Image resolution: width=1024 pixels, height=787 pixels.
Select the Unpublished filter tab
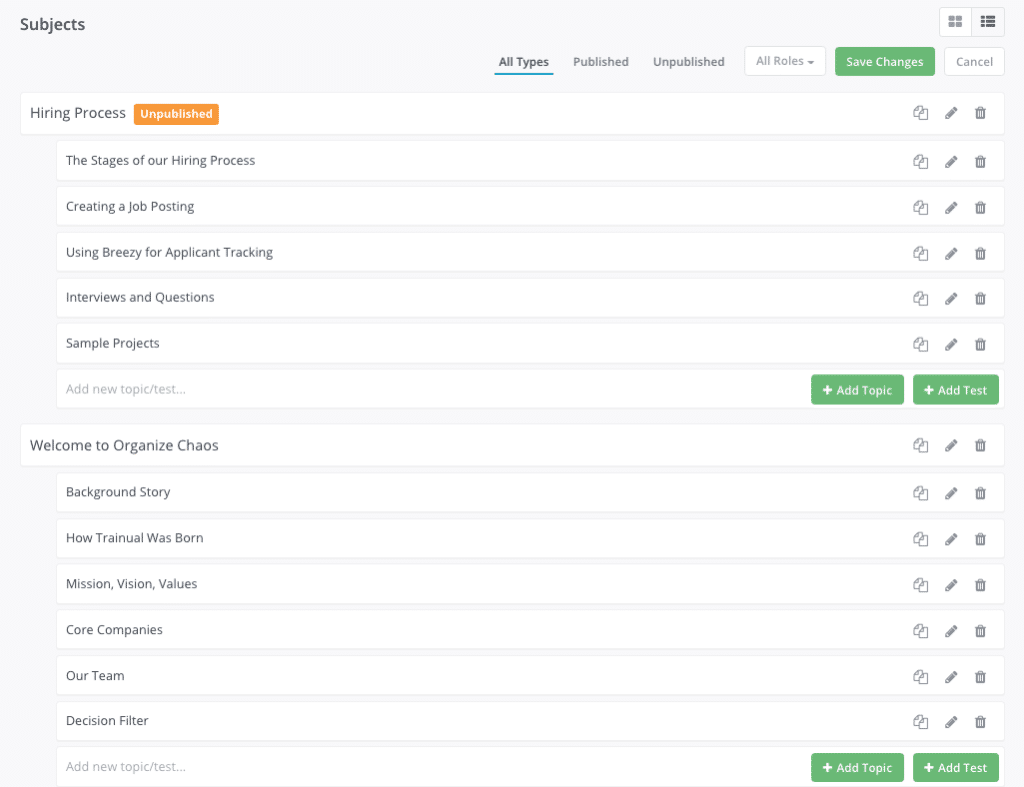tap(688, 61)
